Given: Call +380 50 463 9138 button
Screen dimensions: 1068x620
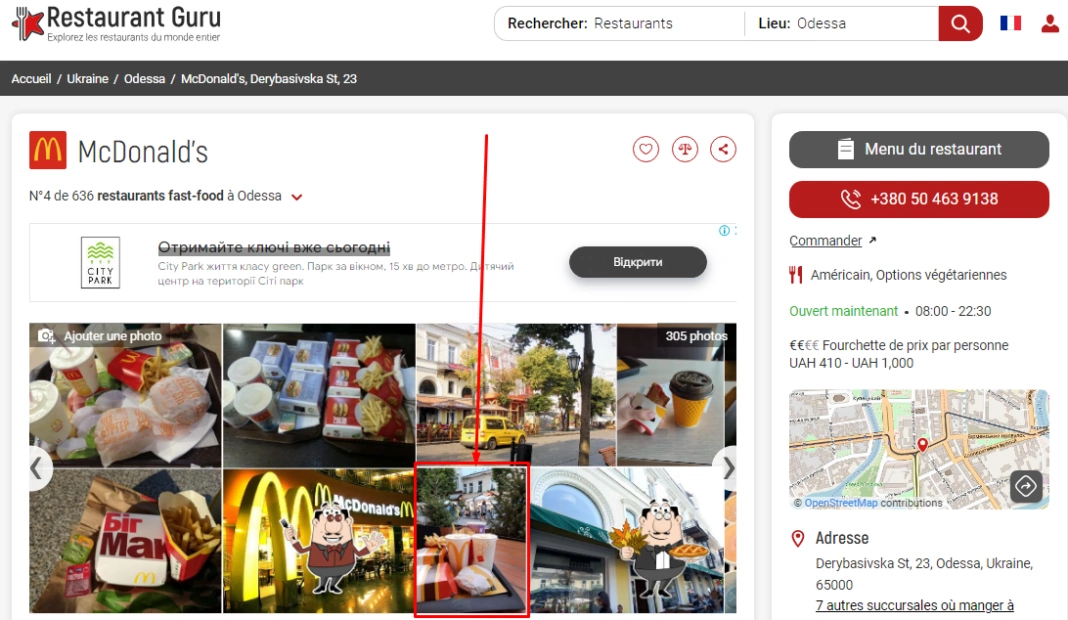Looking at the screenshot, I should [x=919, y=199].
